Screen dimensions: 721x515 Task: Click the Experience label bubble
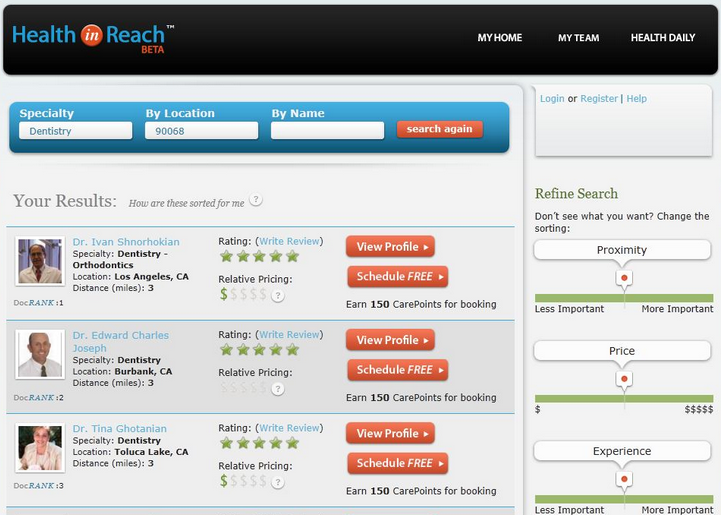click(x=622, y=452)
